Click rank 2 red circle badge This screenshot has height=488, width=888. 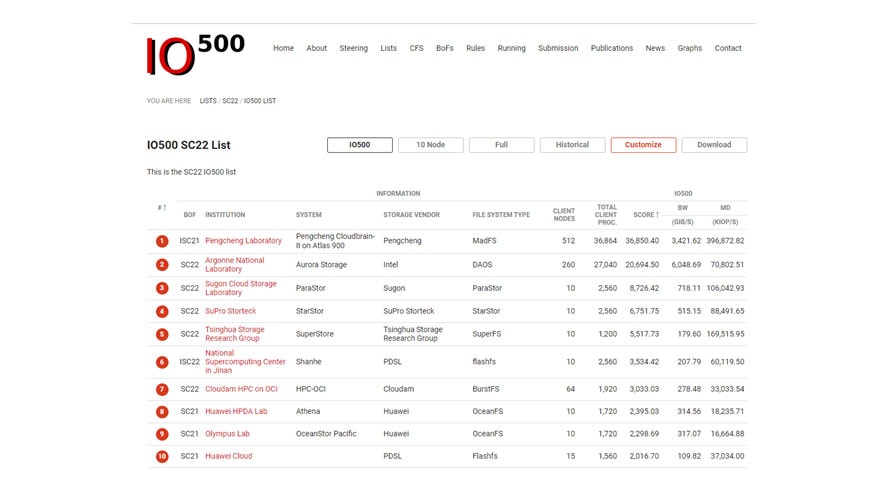(x=162, y=264)
